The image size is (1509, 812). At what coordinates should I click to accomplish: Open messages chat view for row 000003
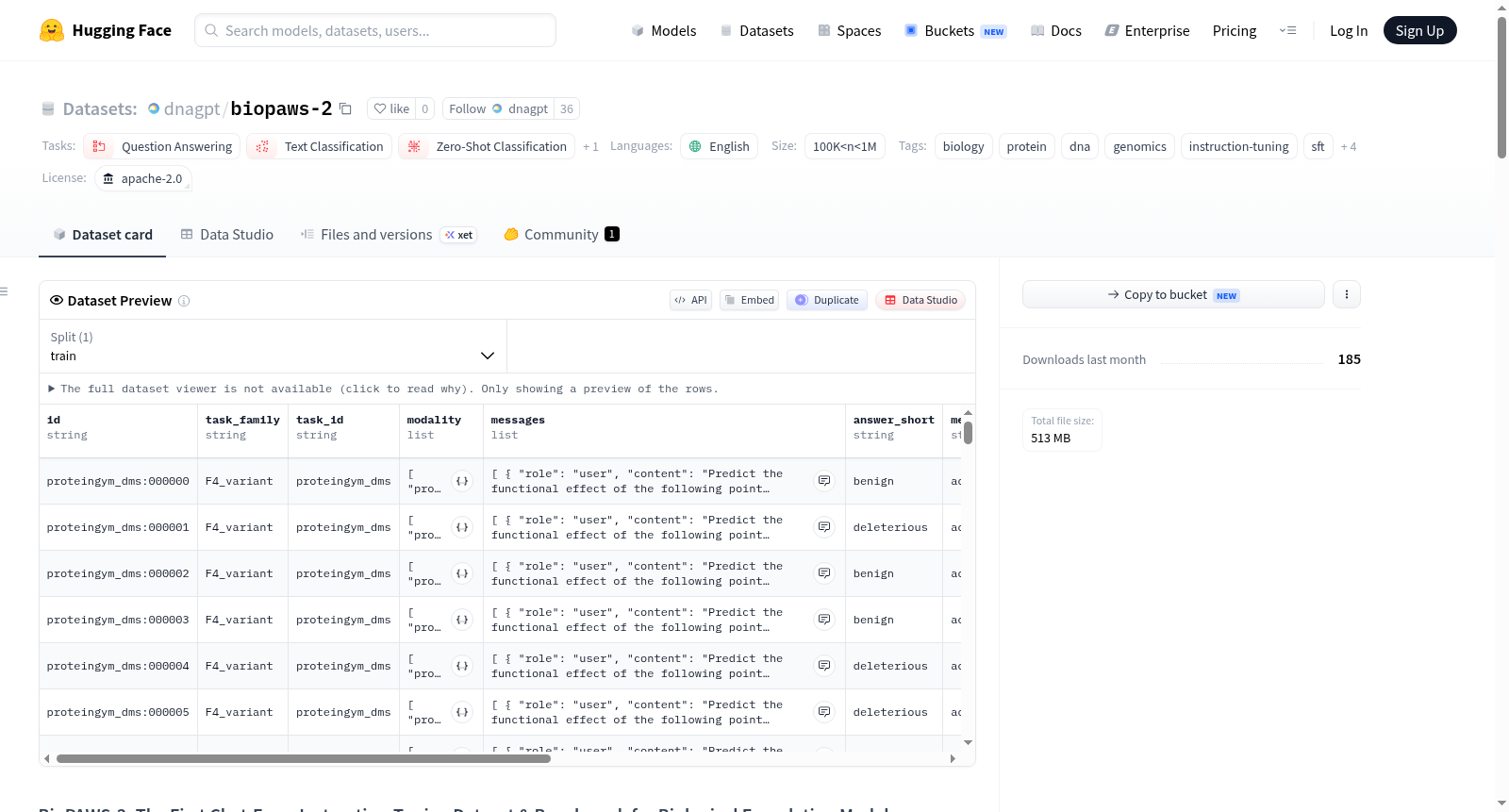point(824,620)
